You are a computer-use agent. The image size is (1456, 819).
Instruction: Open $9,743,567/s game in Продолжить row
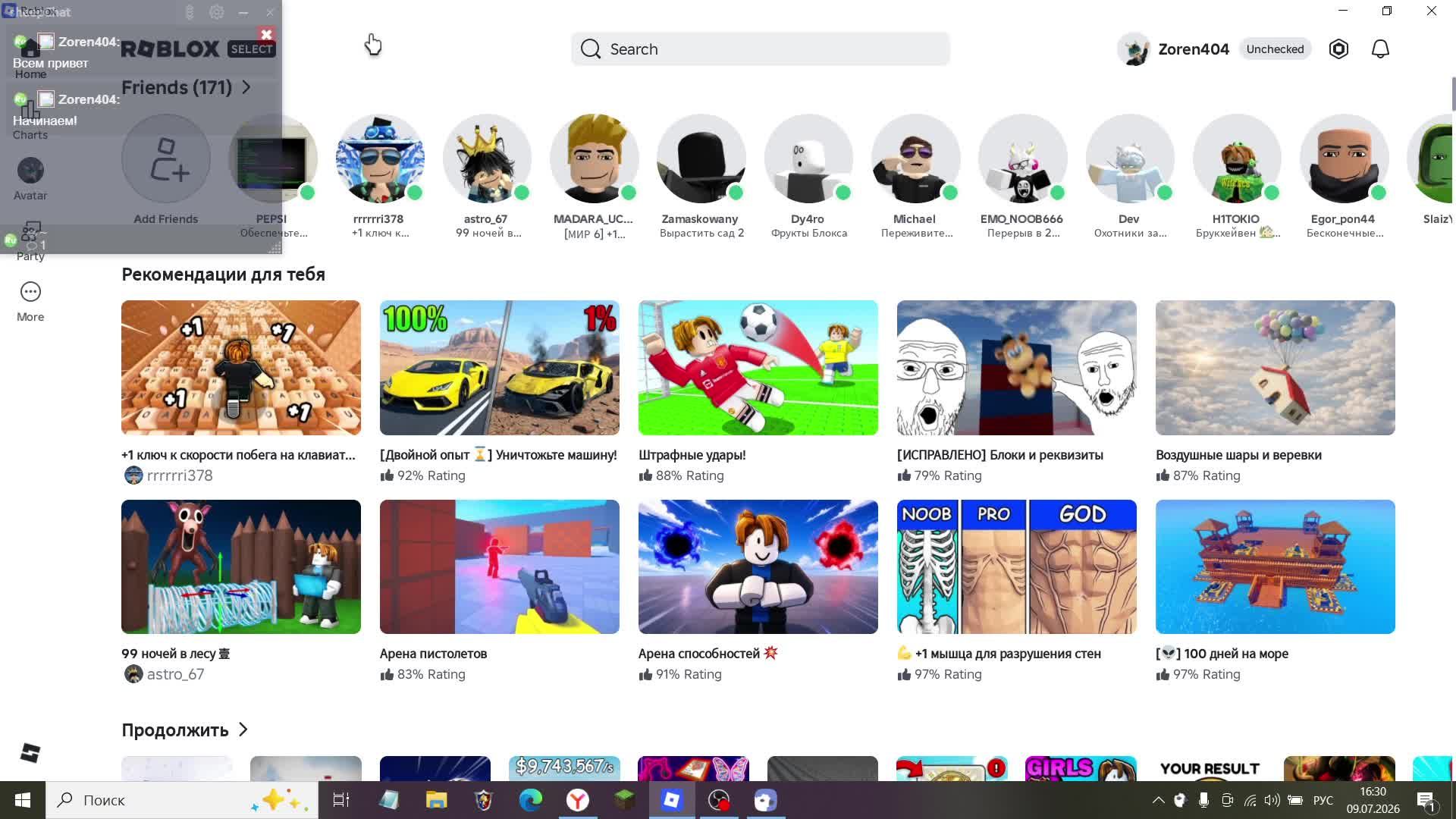pyautogui.click(x=564, y=768)
